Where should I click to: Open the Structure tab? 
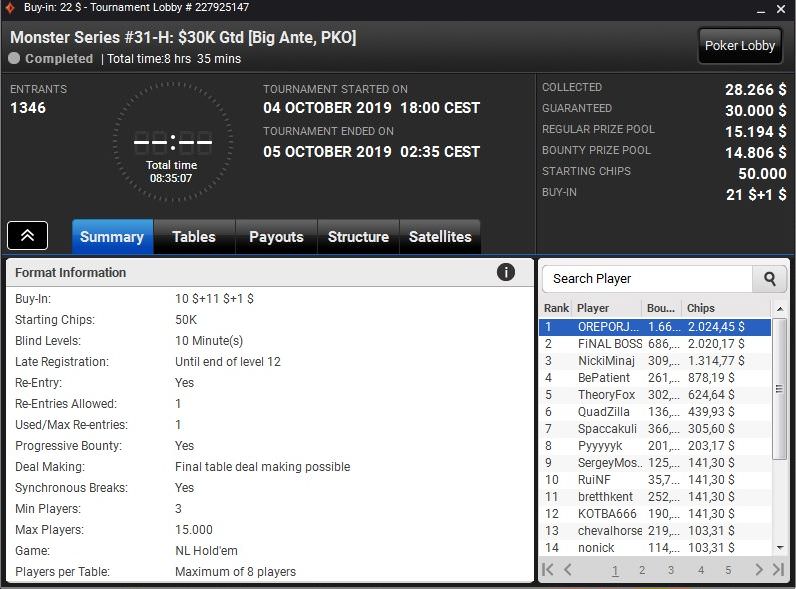tap(358, 237)
